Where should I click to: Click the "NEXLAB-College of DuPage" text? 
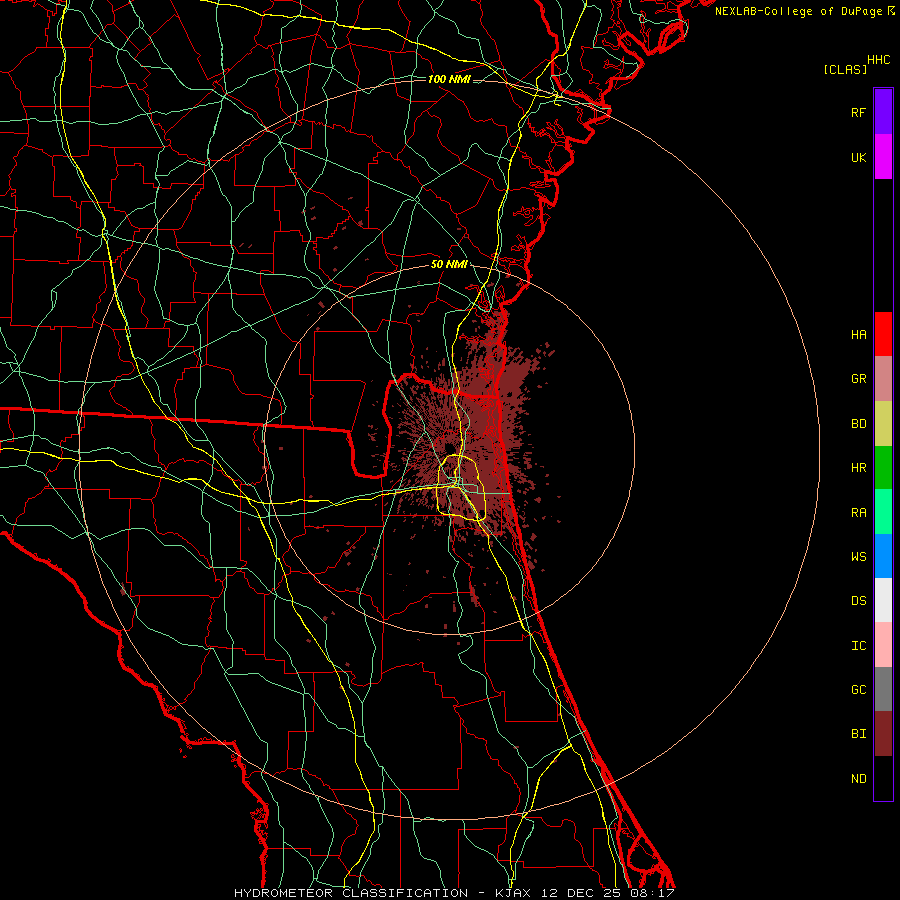tap(798, 11)
